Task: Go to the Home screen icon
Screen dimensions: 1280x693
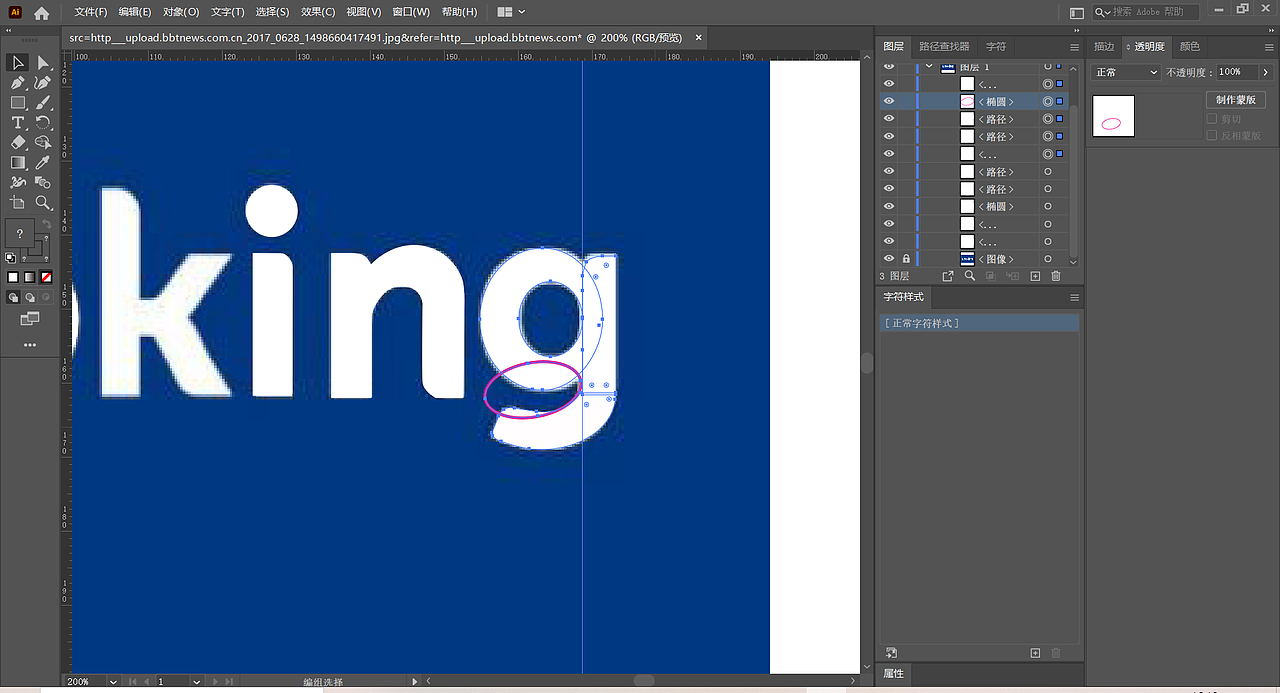Action: 41,13
